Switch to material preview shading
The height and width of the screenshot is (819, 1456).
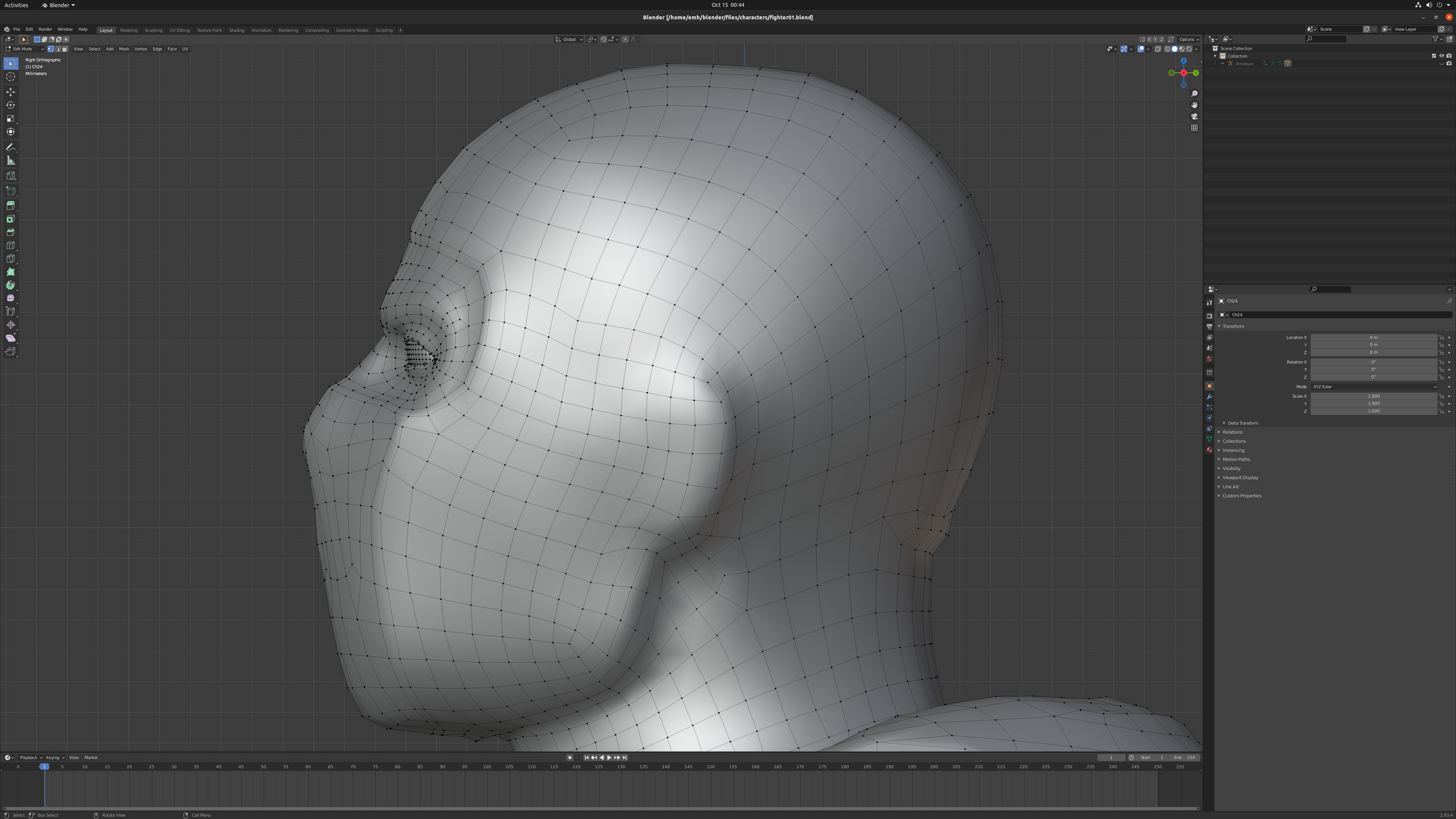tap(1182, 49)
